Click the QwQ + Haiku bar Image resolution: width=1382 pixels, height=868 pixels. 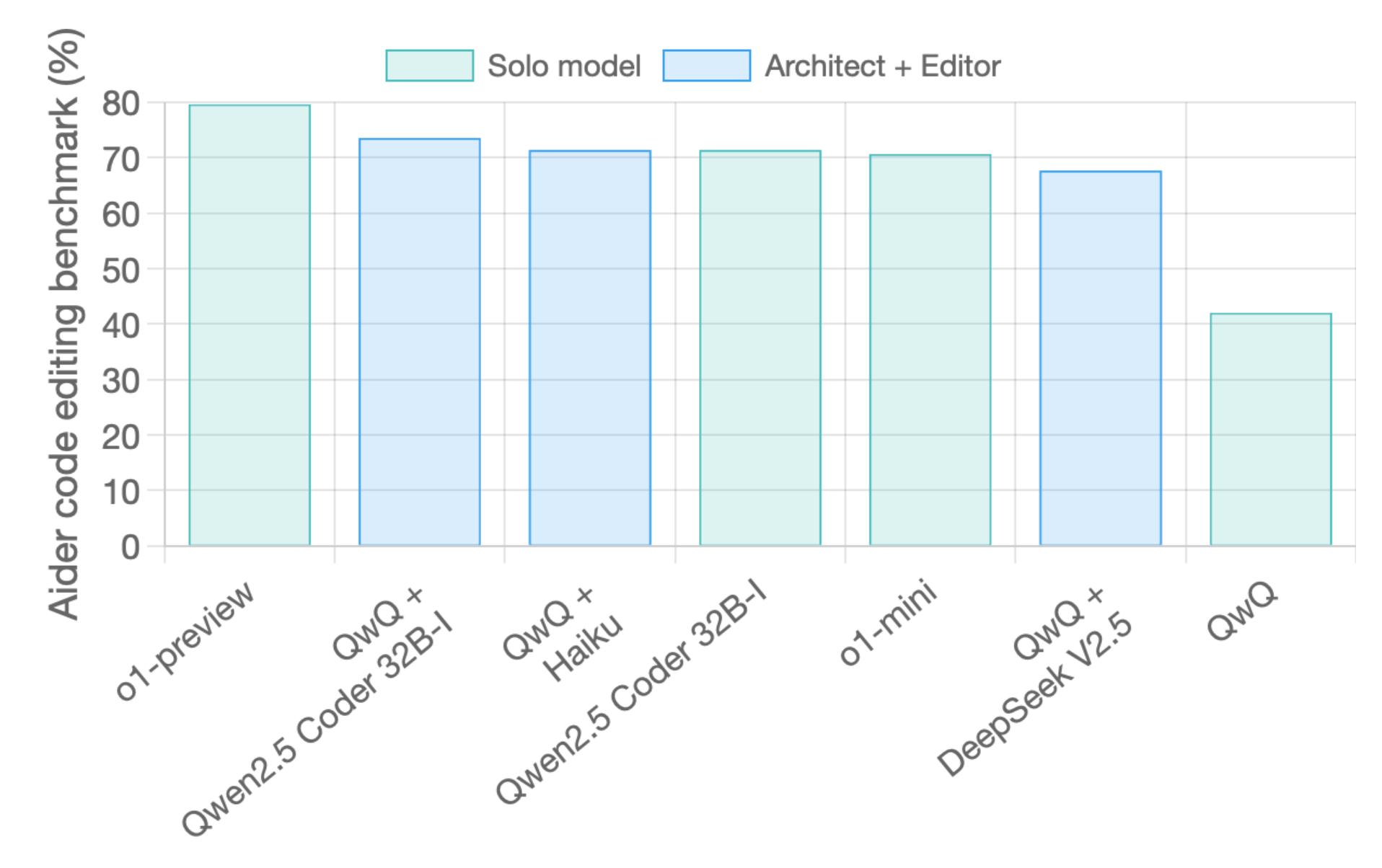coord(590,348)
